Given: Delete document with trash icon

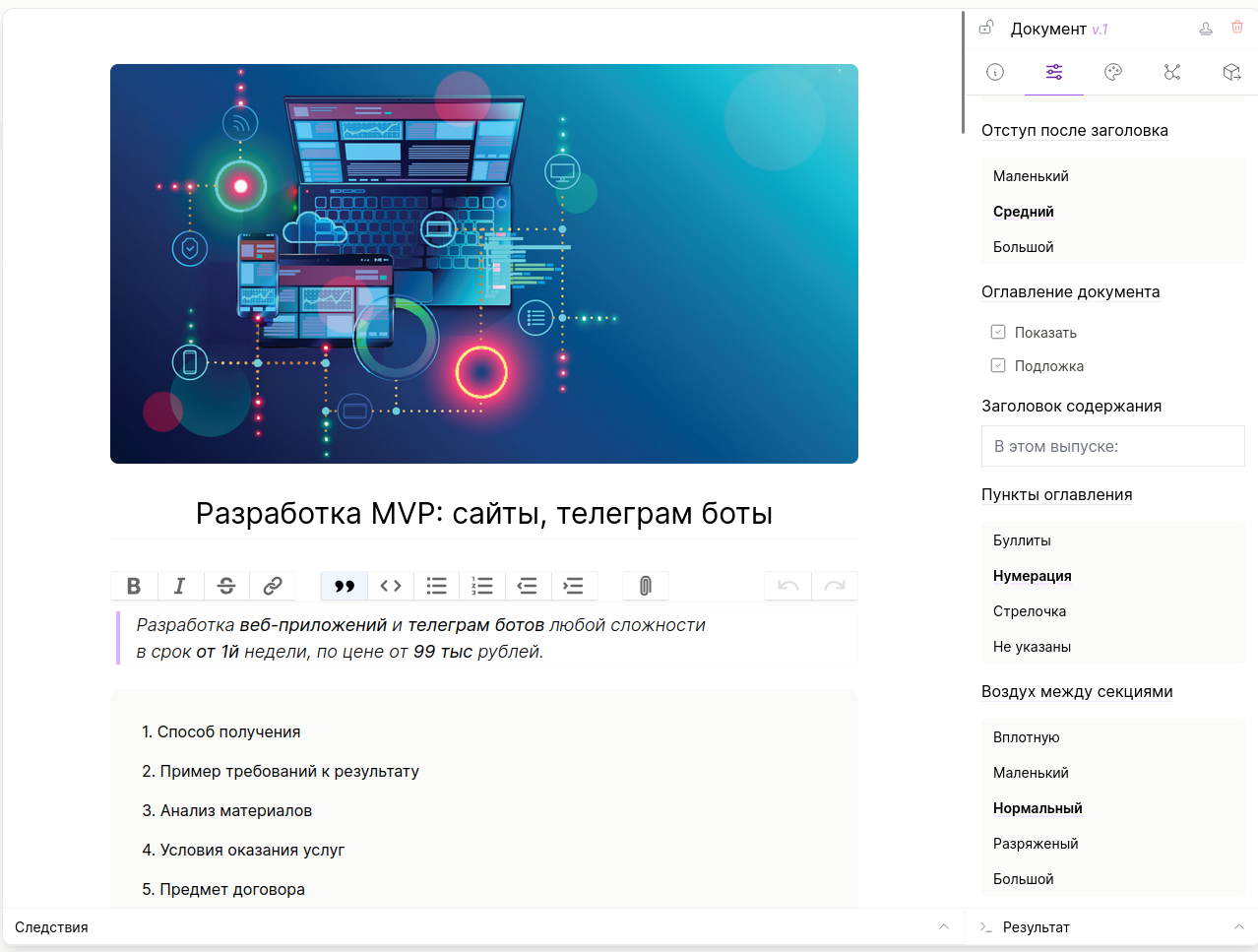Looking at the screenshot, I should (x=1237, y=28).
